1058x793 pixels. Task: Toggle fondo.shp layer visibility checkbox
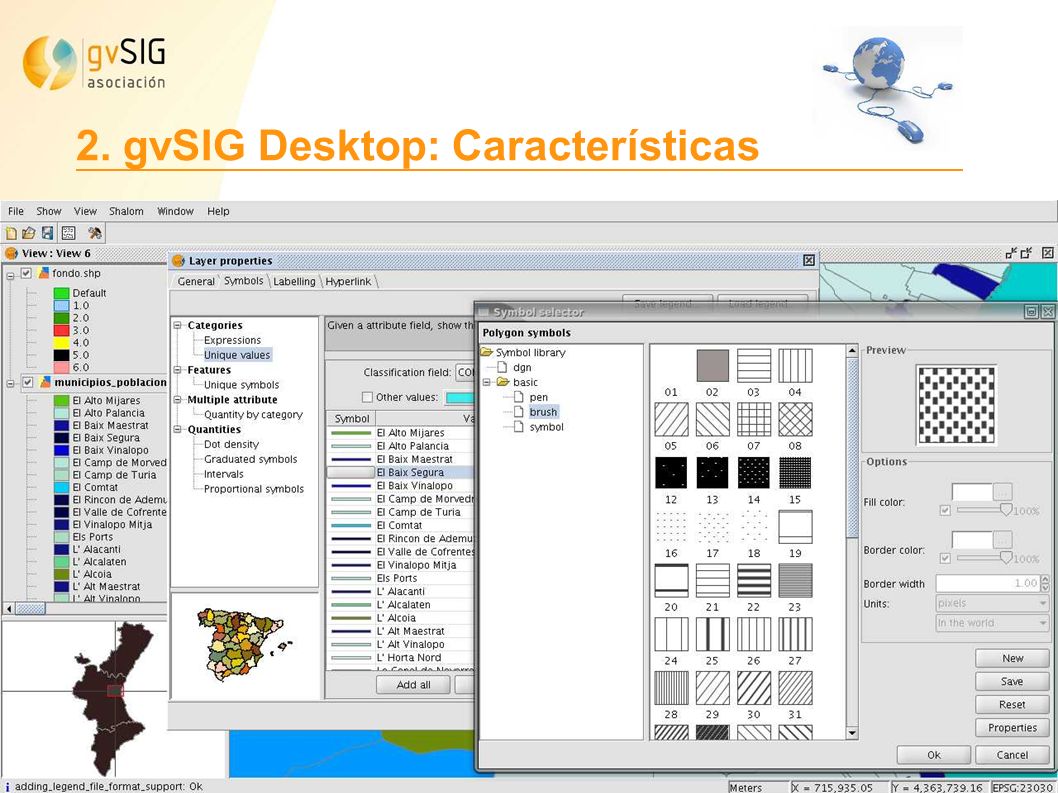pyautogui.click(x=26, y=273)
